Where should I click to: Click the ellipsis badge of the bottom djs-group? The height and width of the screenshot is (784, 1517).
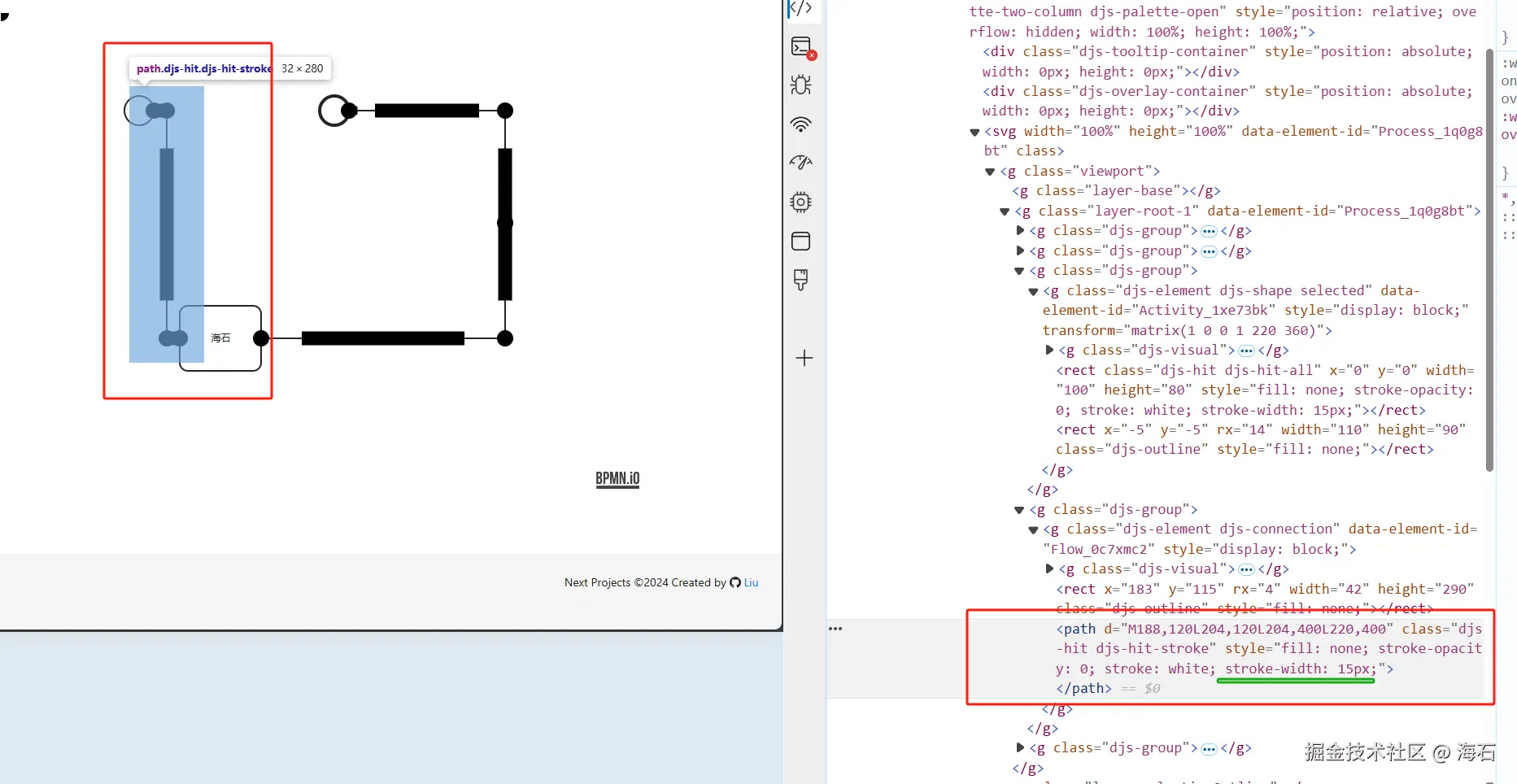click(1210, 749)
